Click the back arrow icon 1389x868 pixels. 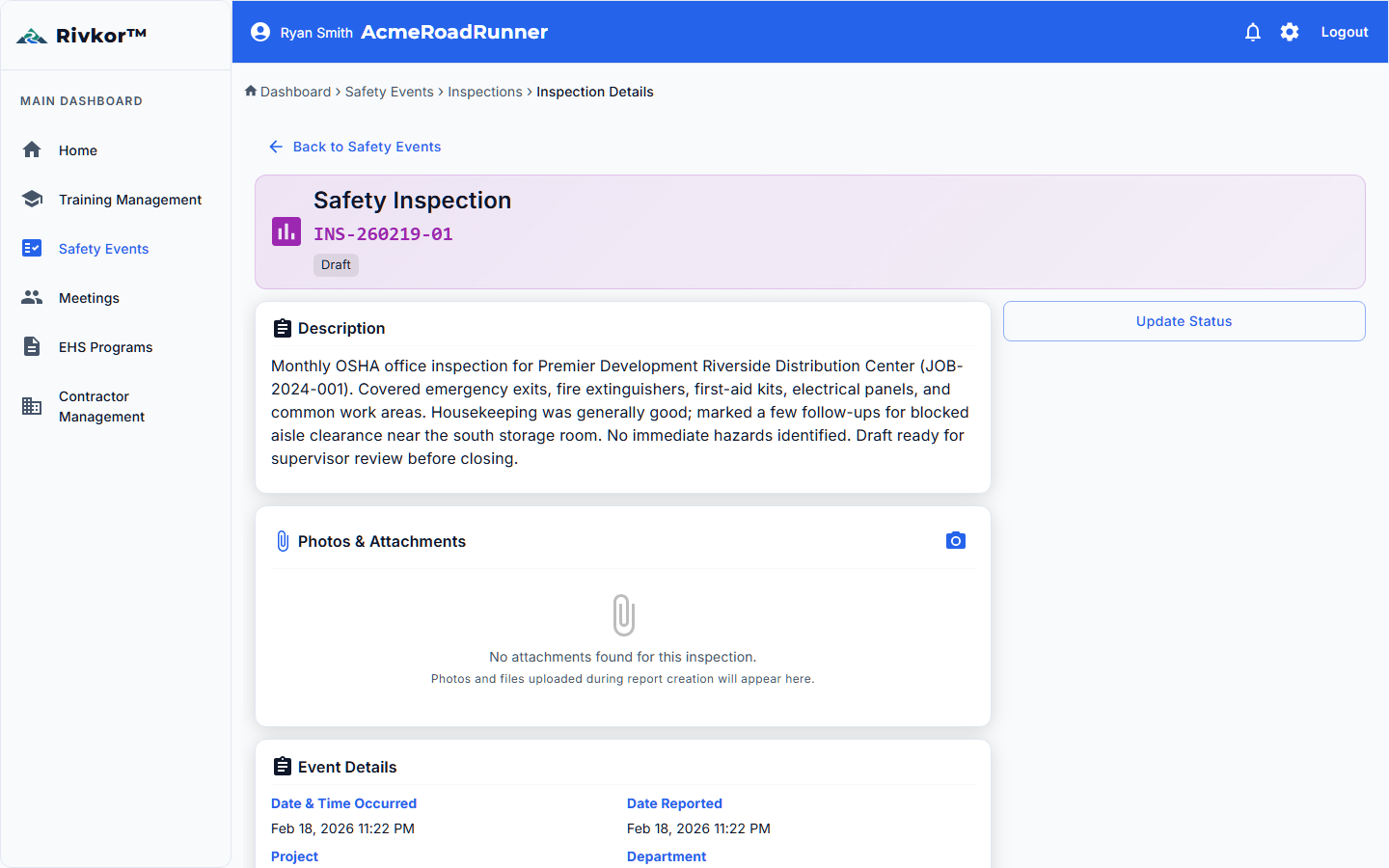point(276,147)
